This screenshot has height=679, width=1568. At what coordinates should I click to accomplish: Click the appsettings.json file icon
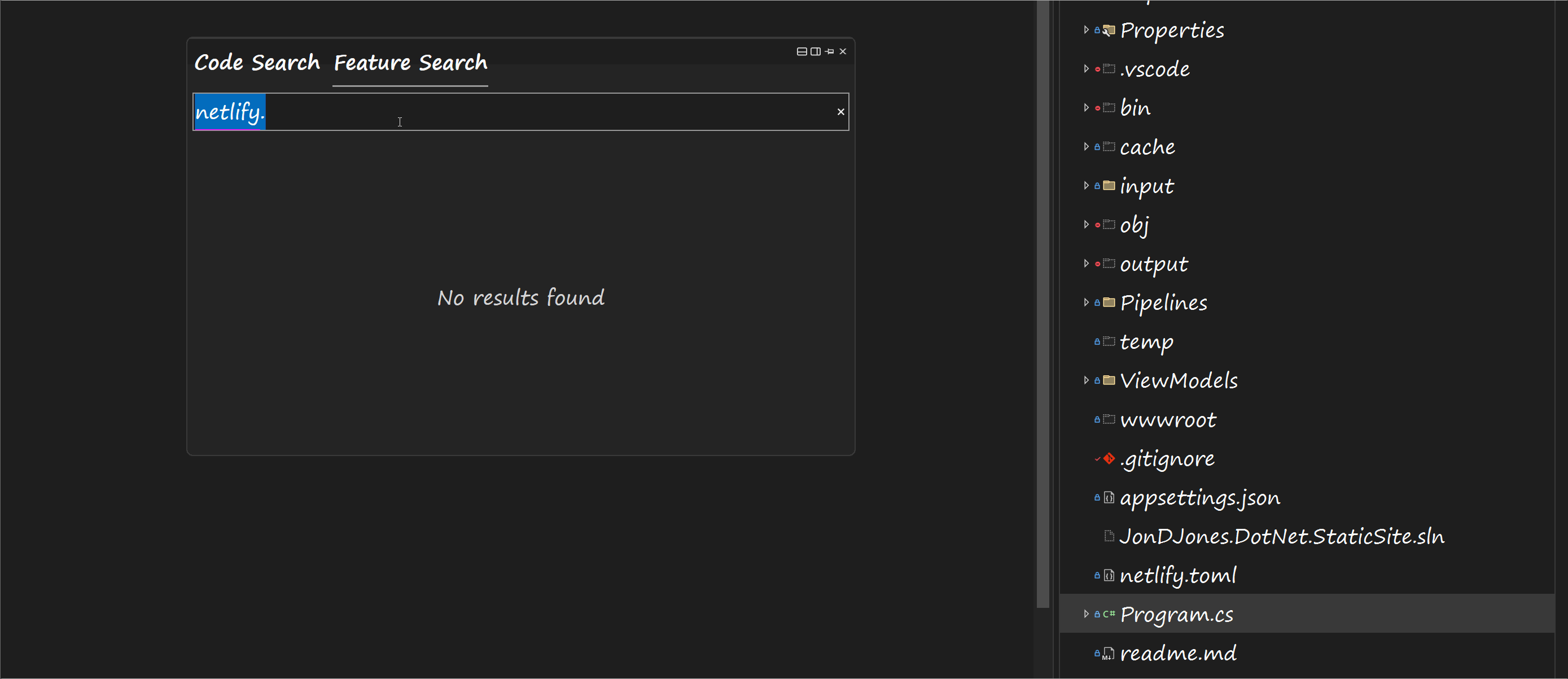(1109, 498)
